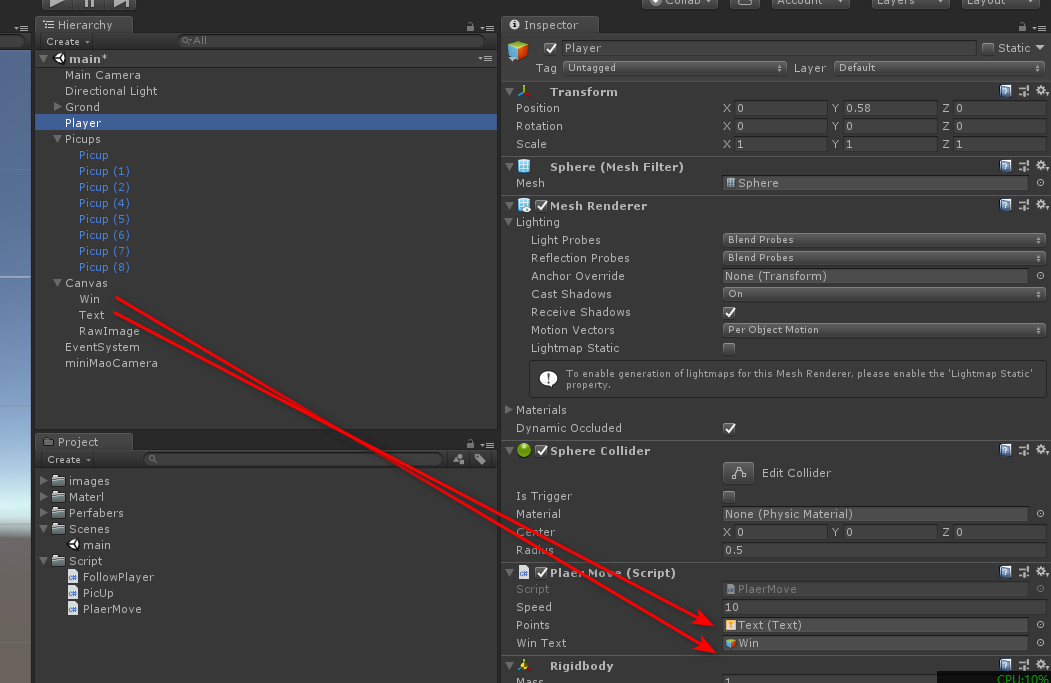This screenshot has width=1051, height=683.
Task: Open the Hierarchy Create menu
Action: 68,42
